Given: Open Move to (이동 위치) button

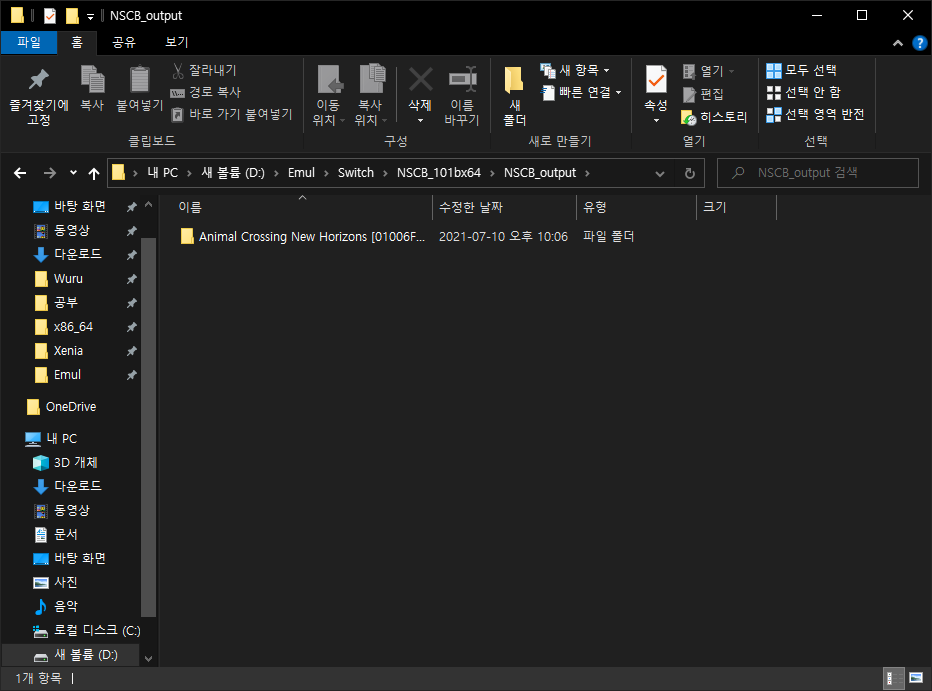Looking at the screenshot, I should 329,95.
